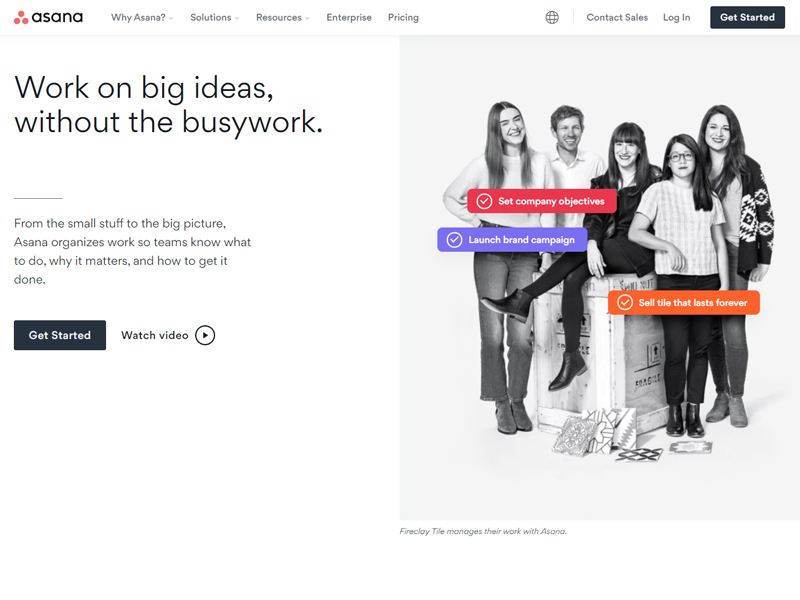Click the play icon beside Watch video
The width and height of the screenshot is (800, 600).
(x=205, y=335)
